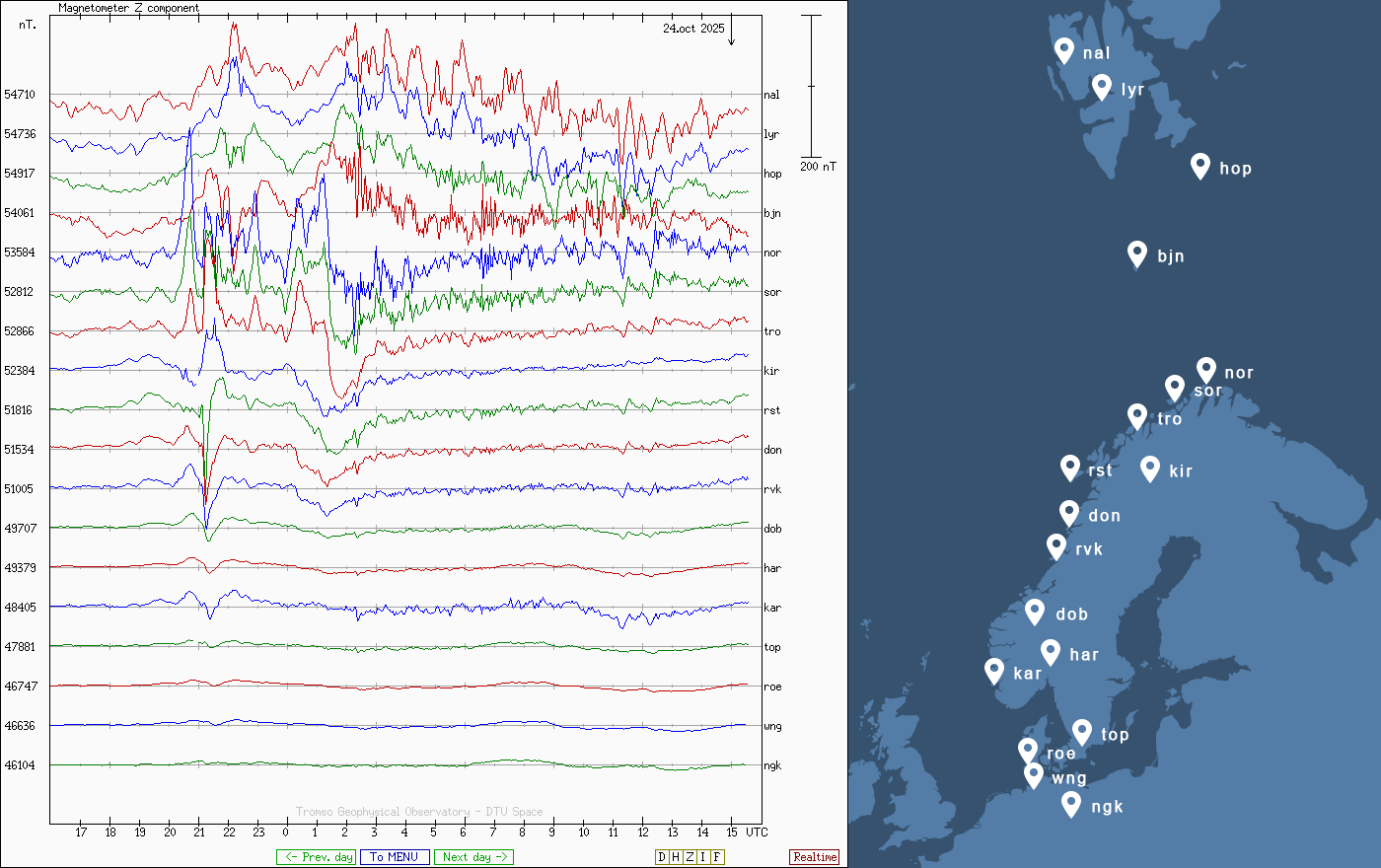Pick the tro station pin
The height and width of the screenshot is (868, 1381).
1137,416
